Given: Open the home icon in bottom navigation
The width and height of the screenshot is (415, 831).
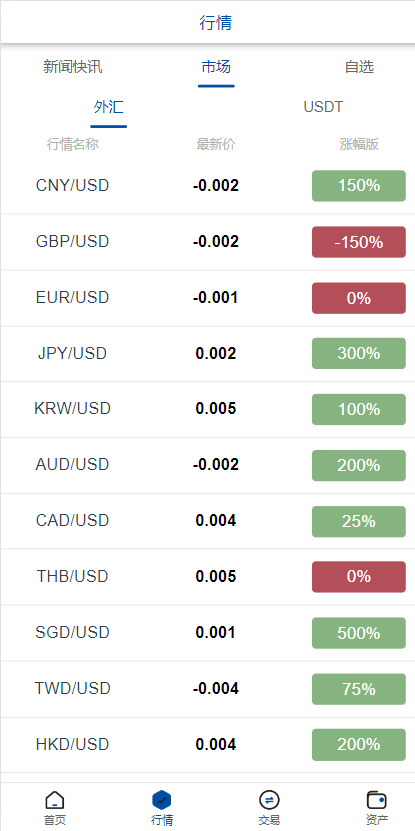Looking at the screenshot, I should pyautogui.click(x=55, y=799).
